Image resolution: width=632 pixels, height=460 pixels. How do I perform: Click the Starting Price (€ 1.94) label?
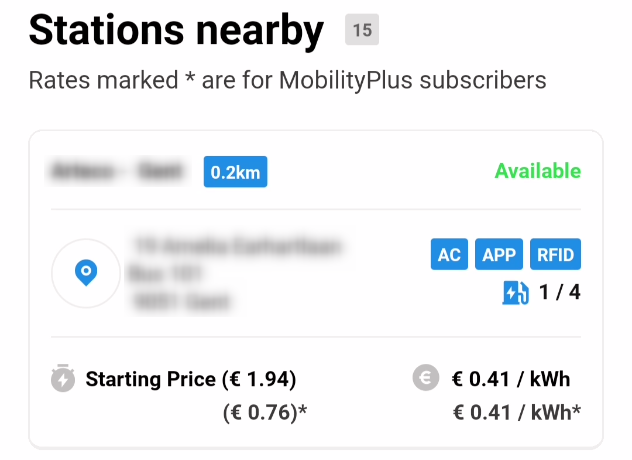(x=191, y=379)
